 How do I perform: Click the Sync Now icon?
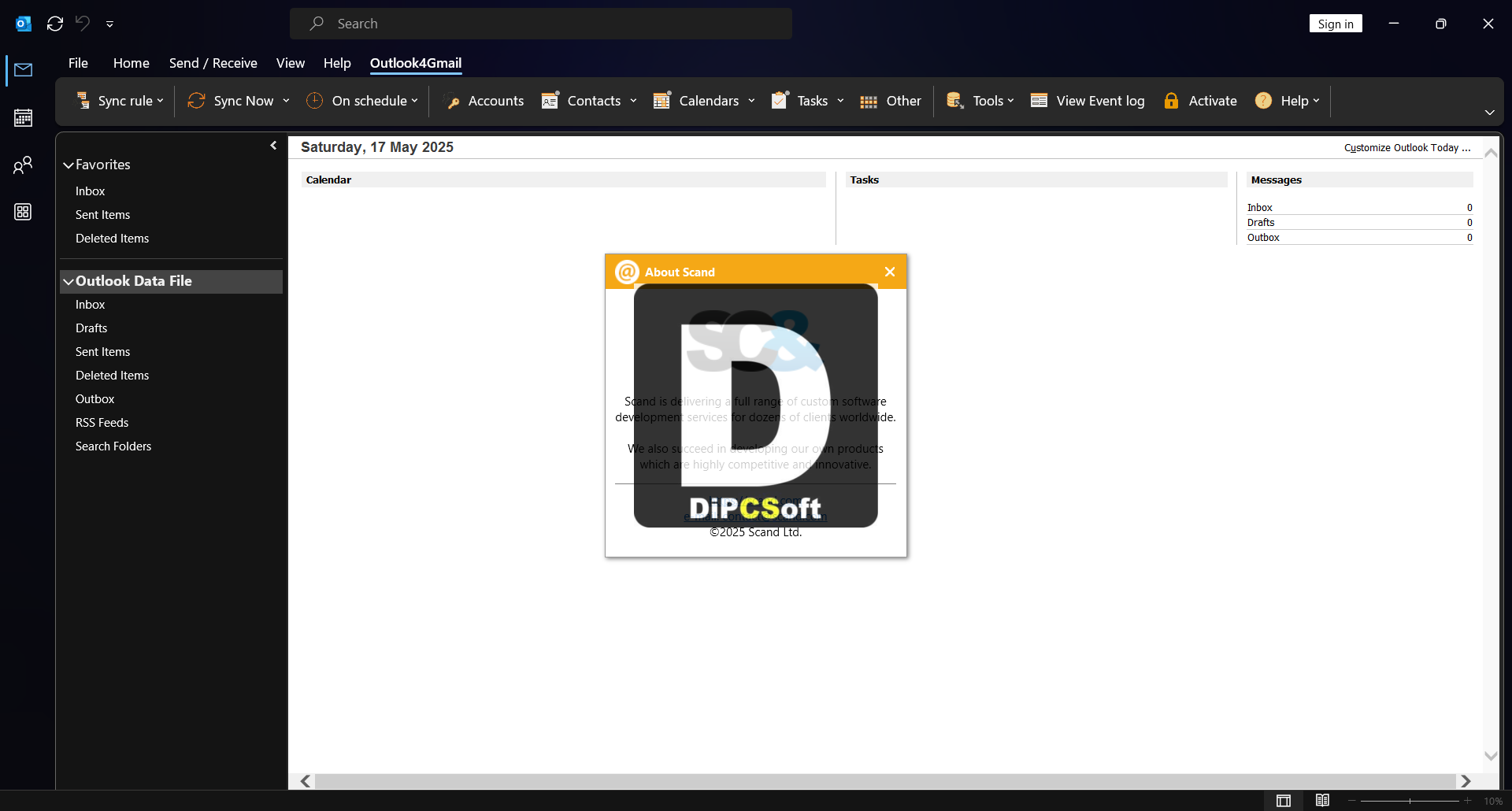[196, 100]
